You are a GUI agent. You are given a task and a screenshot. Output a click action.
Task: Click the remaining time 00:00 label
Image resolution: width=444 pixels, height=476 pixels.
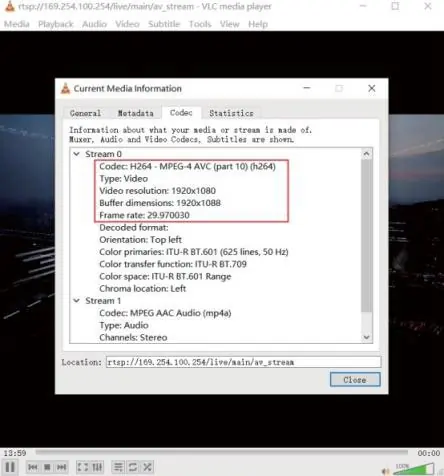point(429,453)
